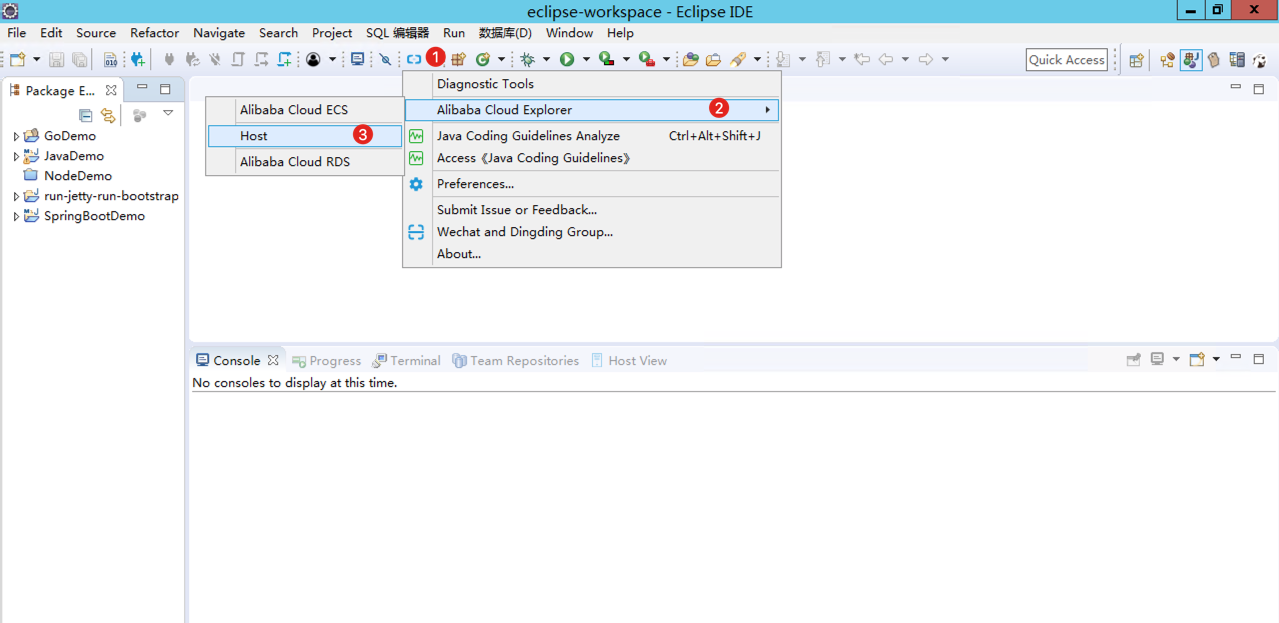
Task: Open the Project menu
Action: (332, 33)
